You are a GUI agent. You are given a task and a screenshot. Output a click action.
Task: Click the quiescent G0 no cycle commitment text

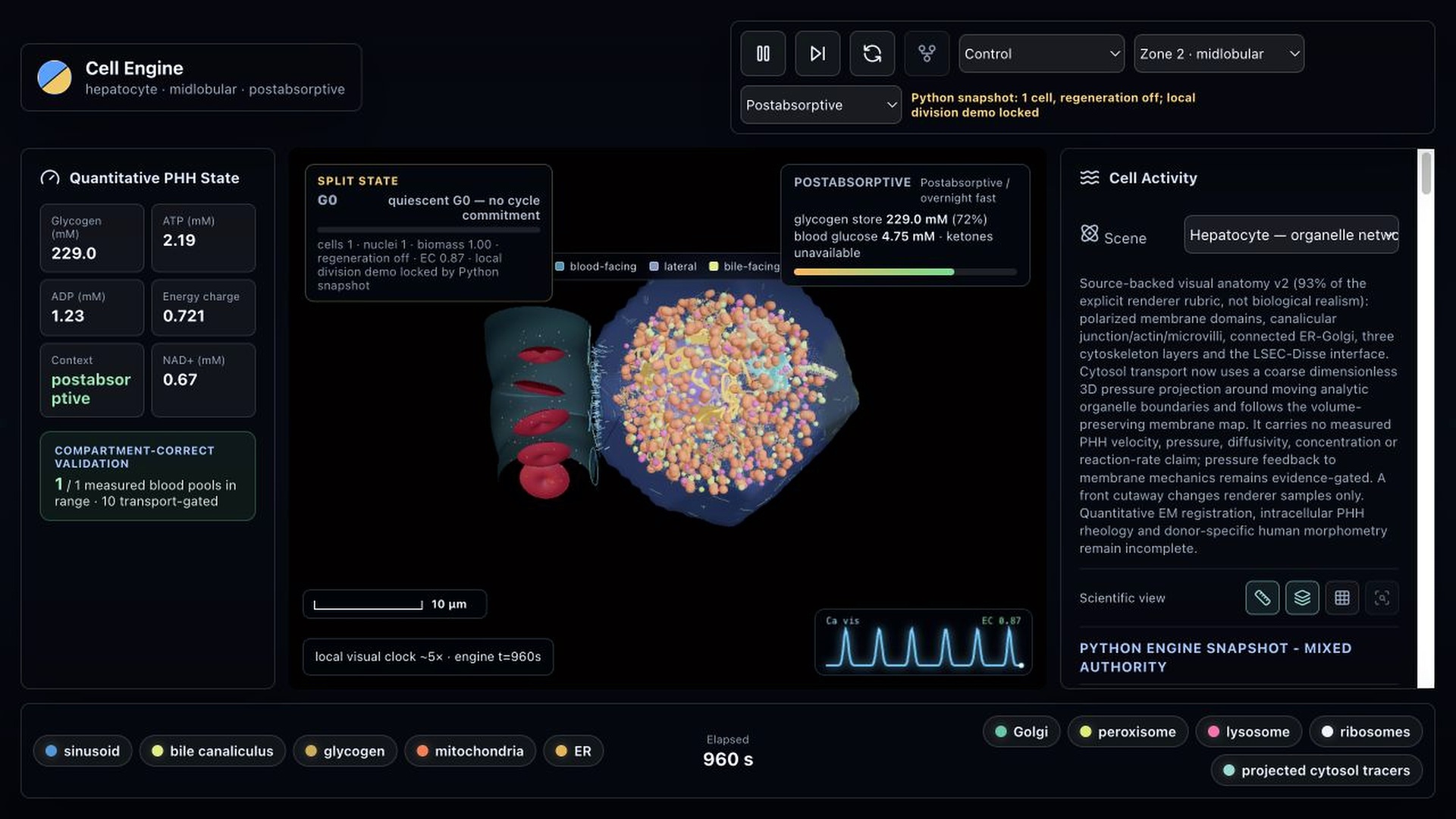click(x=463, y=208)
